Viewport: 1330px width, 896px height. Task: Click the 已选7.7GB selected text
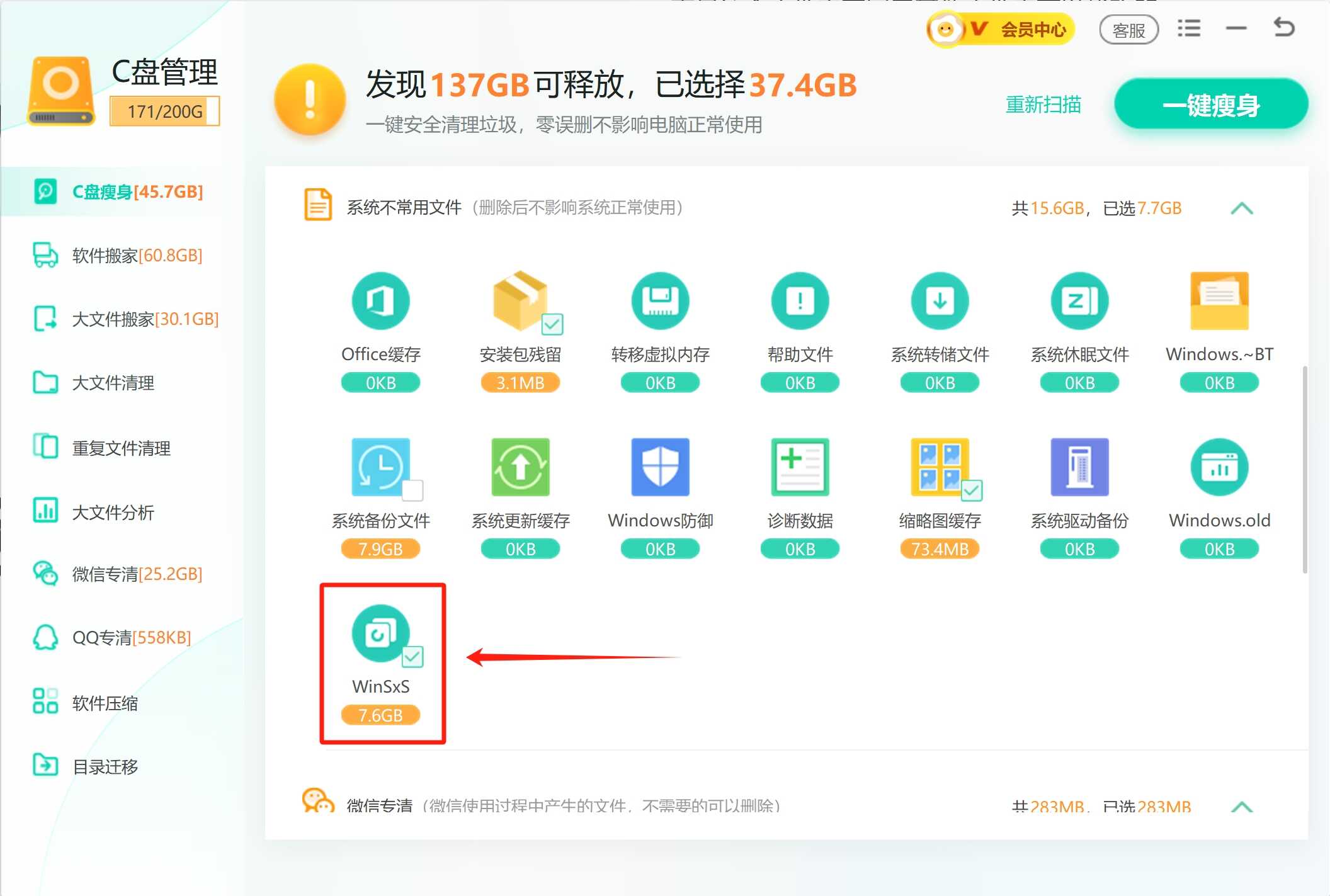pos(1142,208)
